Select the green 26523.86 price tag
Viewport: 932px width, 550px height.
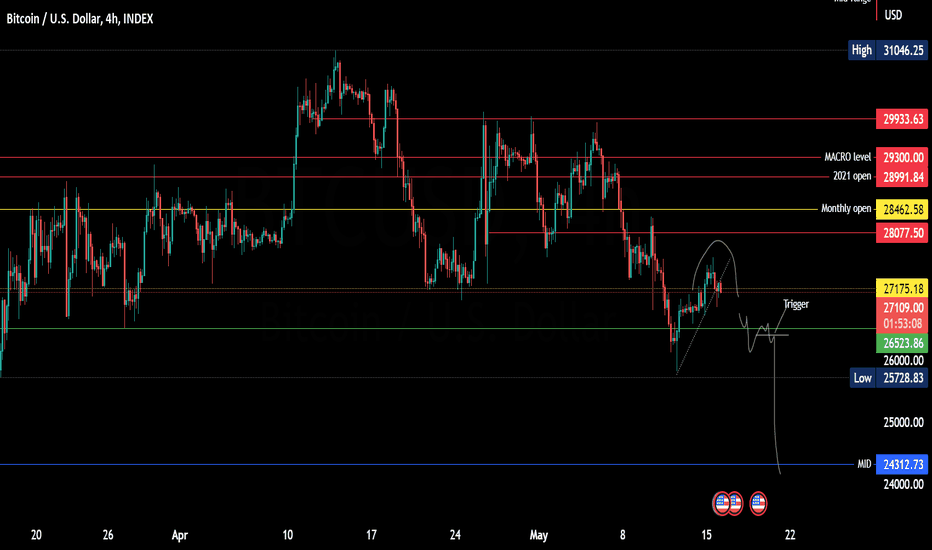902,343
